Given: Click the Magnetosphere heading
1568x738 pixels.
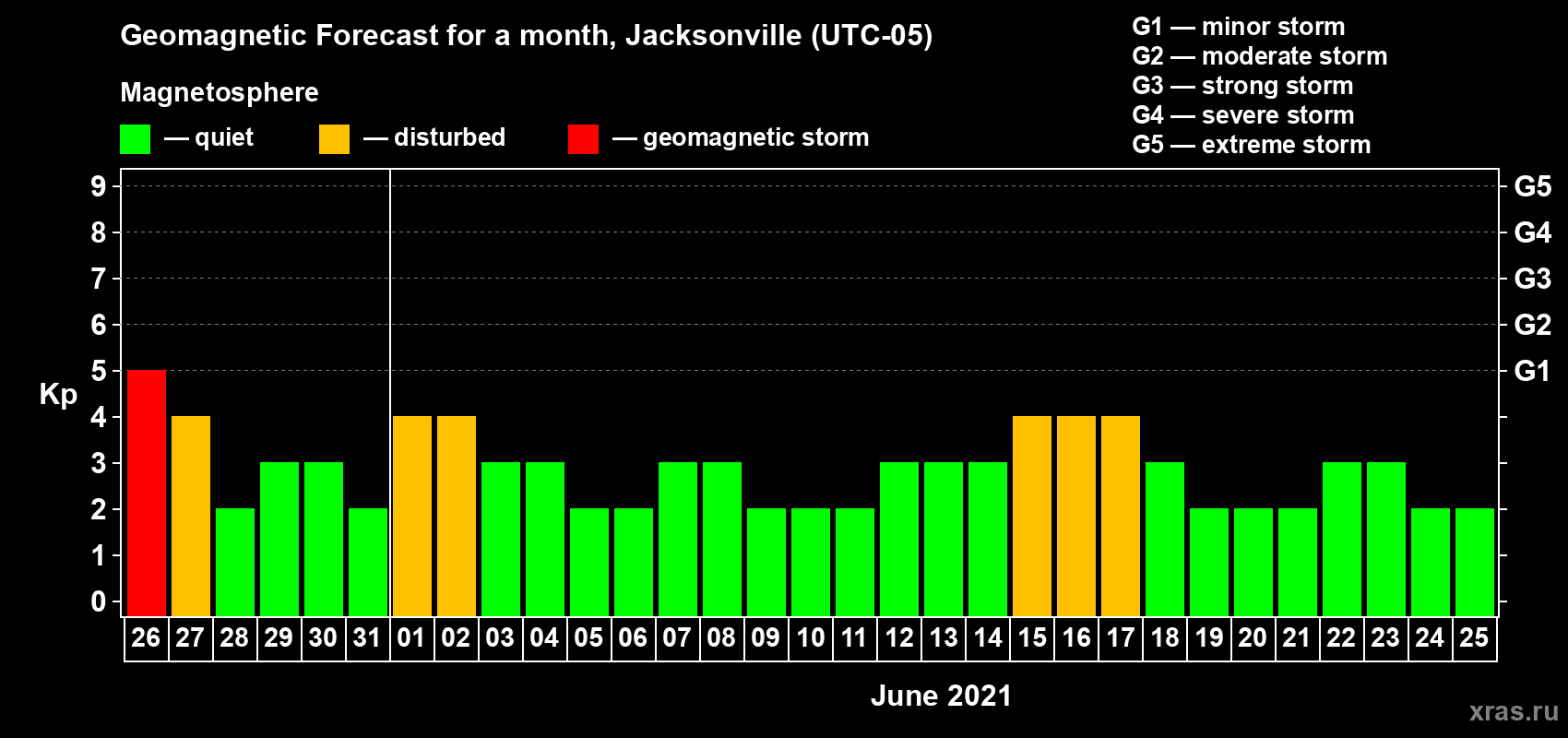Looking at the screenshot, I should [220, 92].
